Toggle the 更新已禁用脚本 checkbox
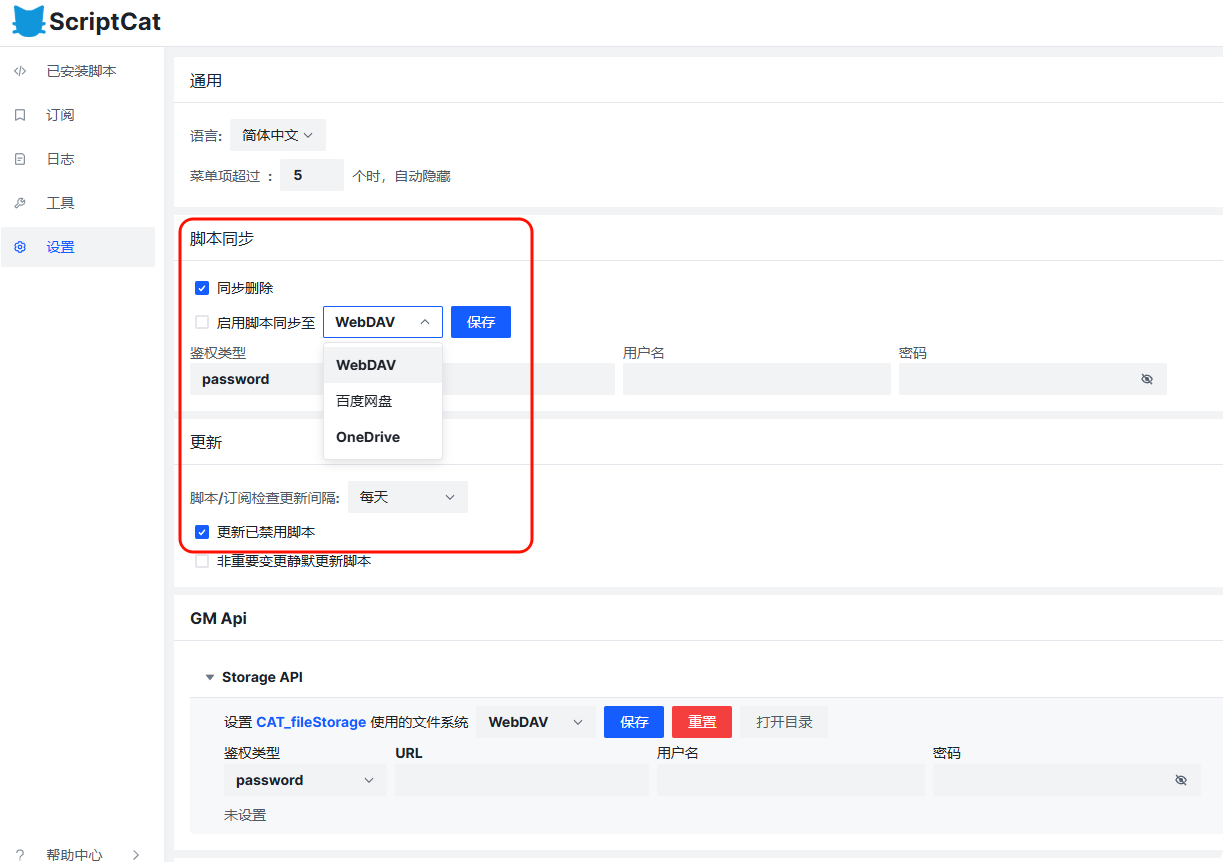Viewport: 1223px width, 862px height. point(202,532)
